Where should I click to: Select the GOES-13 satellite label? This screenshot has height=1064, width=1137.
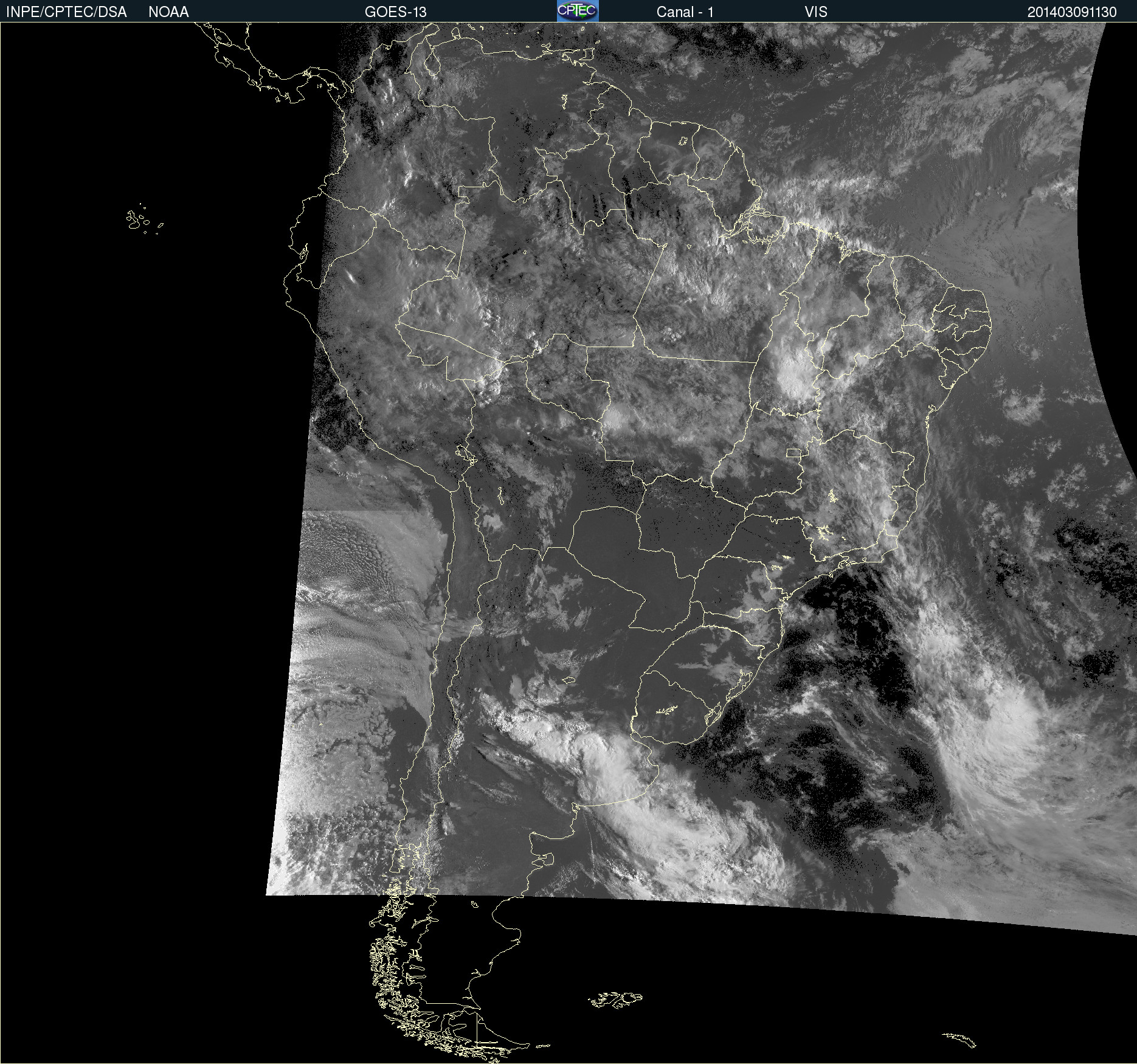coord(395,12)
